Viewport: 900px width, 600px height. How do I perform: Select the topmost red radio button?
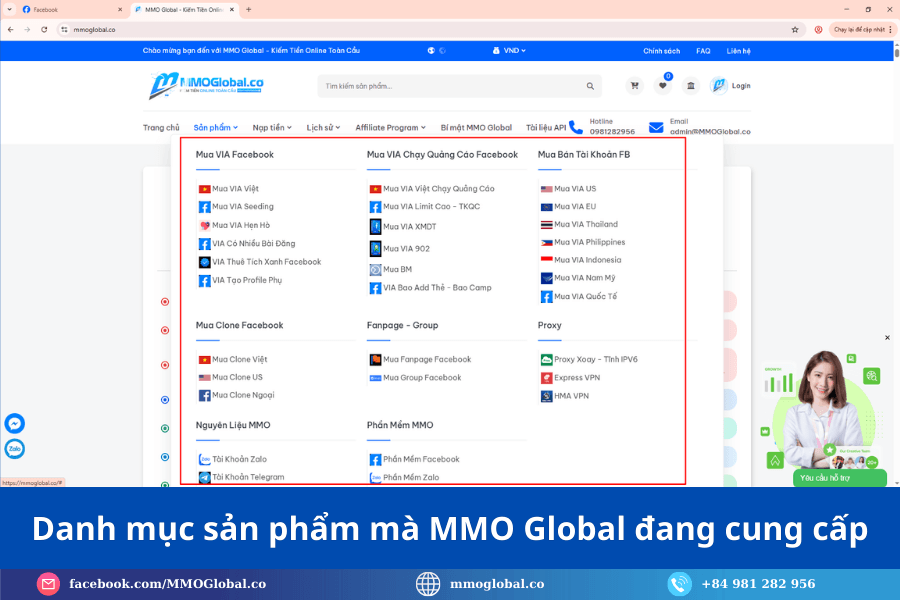[x=165, y=302]
